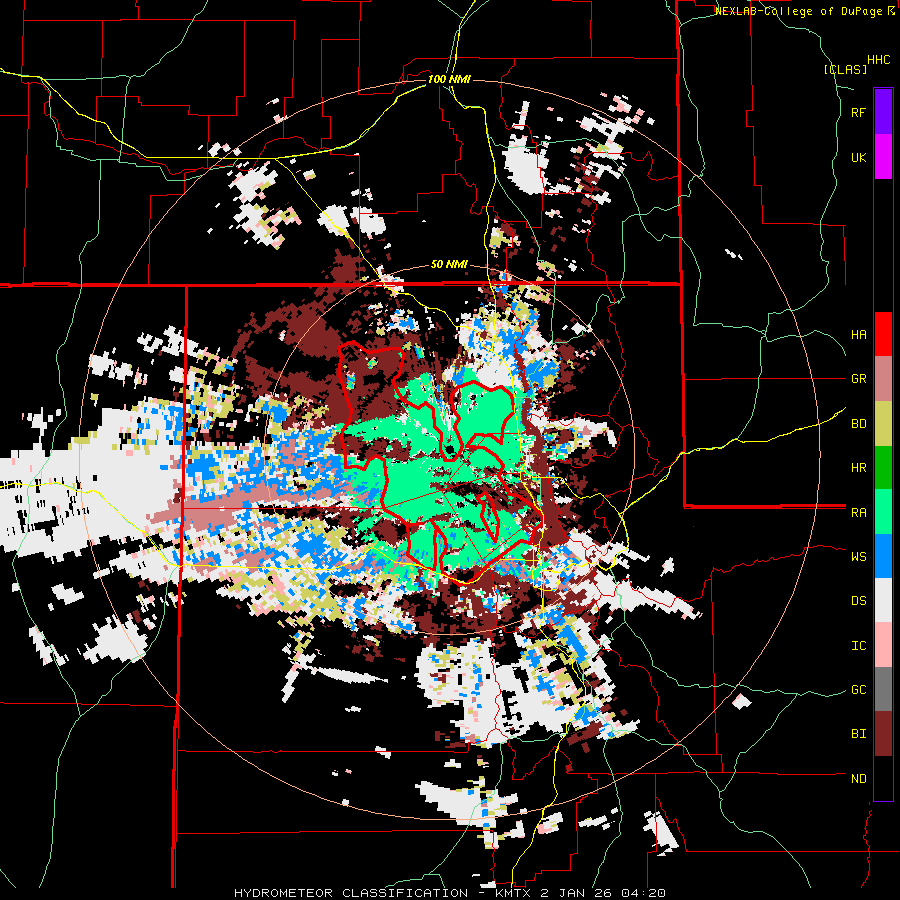
Task: Click the WS legend label
Action: pos(858,556)
